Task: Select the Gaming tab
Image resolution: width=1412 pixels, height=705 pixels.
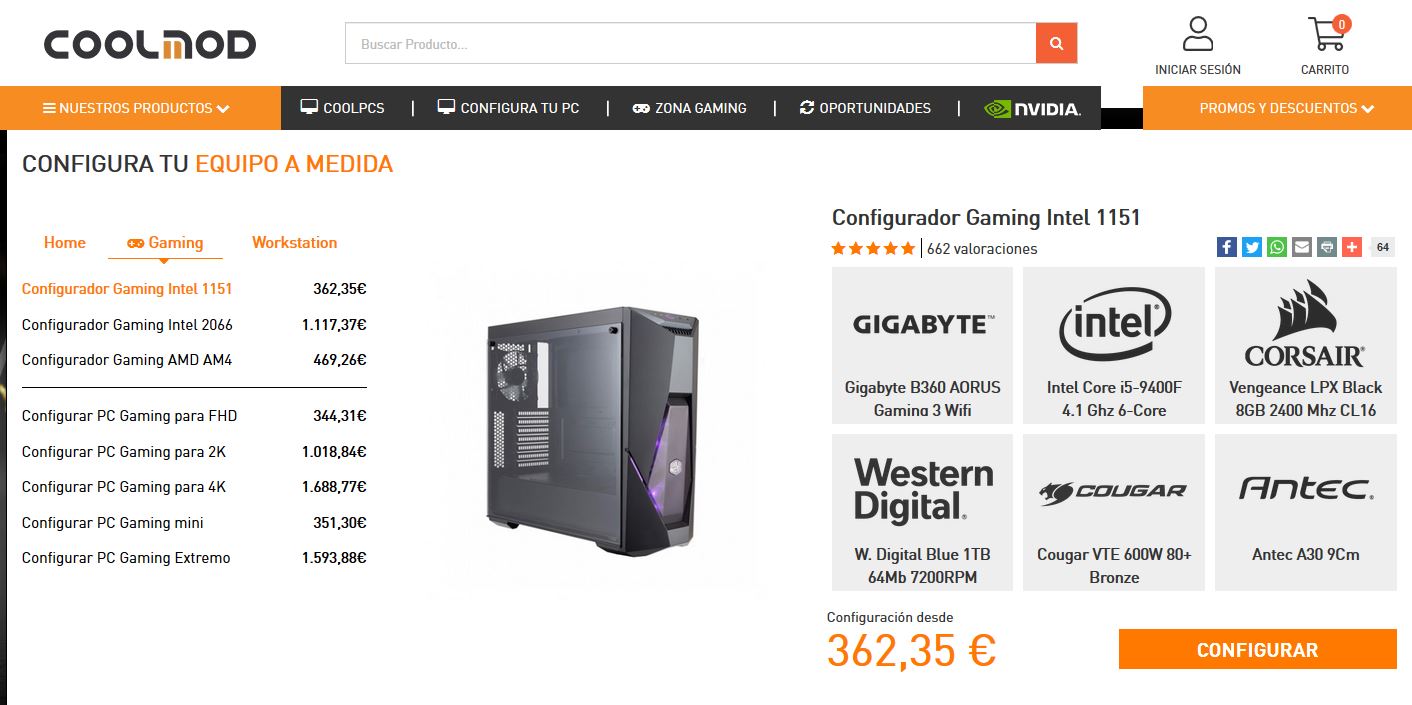Action: point(165,242)
